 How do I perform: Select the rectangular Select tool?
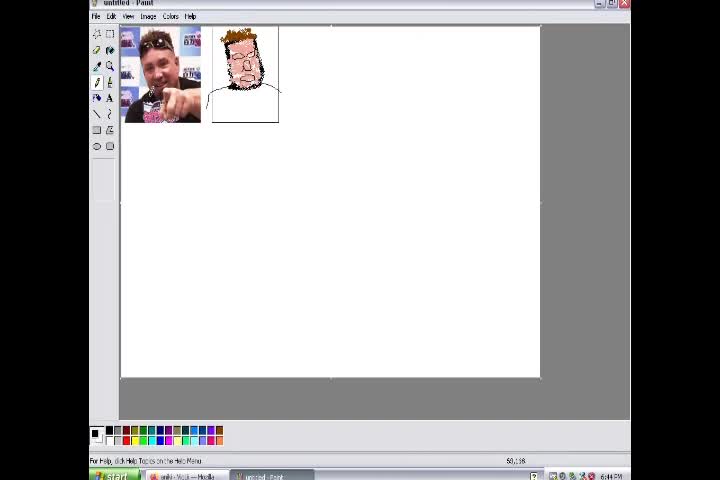pyautogui.click(x=110, y=34)
